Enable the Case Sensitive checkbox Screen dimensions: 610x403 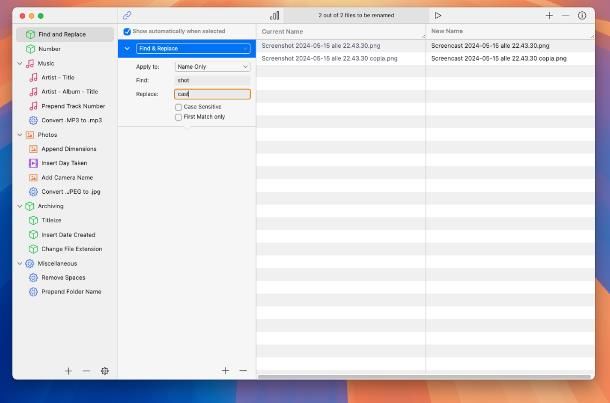179,107
